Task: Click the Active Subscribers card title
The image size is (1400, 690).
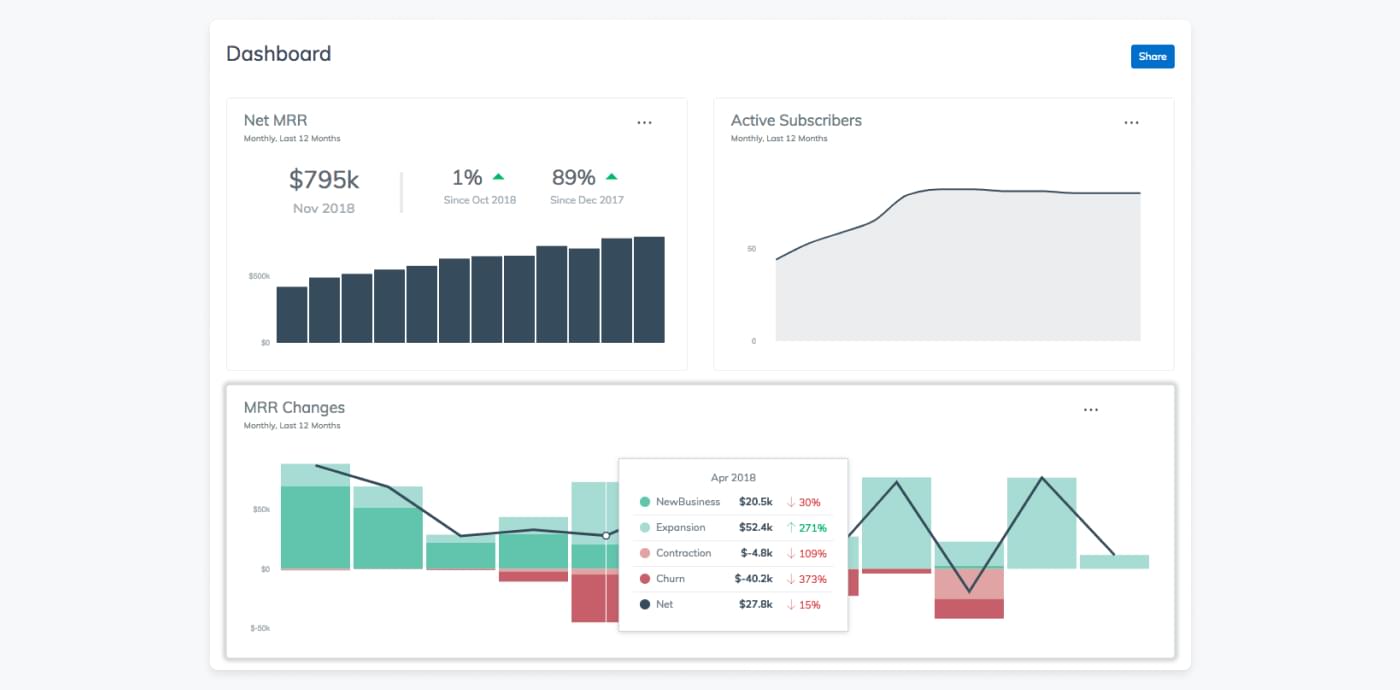Action: tap(796, 120)
